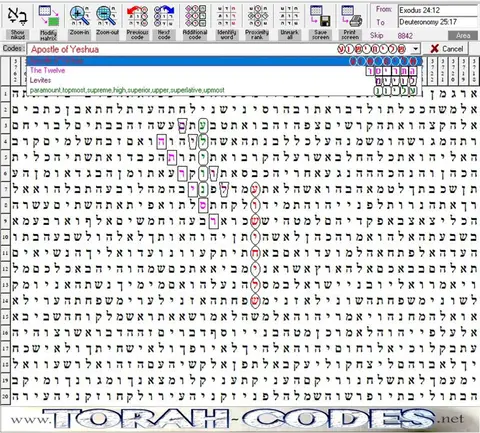Click the From field Exodus 24:12
This screenshot has width=480, height=433.
coord(438,10)
